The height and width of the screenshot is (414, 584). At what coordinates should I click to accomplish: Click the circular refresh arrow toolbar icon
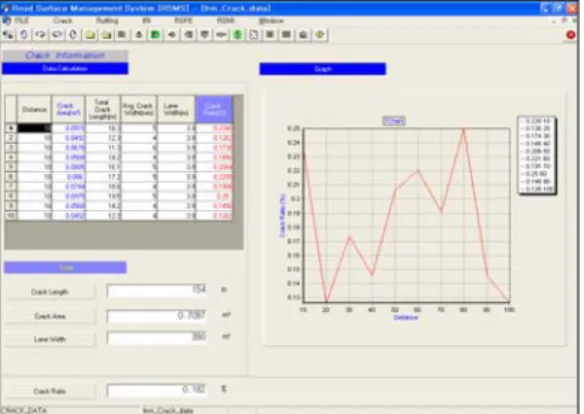pyautogui.click(x=73, y=35)
